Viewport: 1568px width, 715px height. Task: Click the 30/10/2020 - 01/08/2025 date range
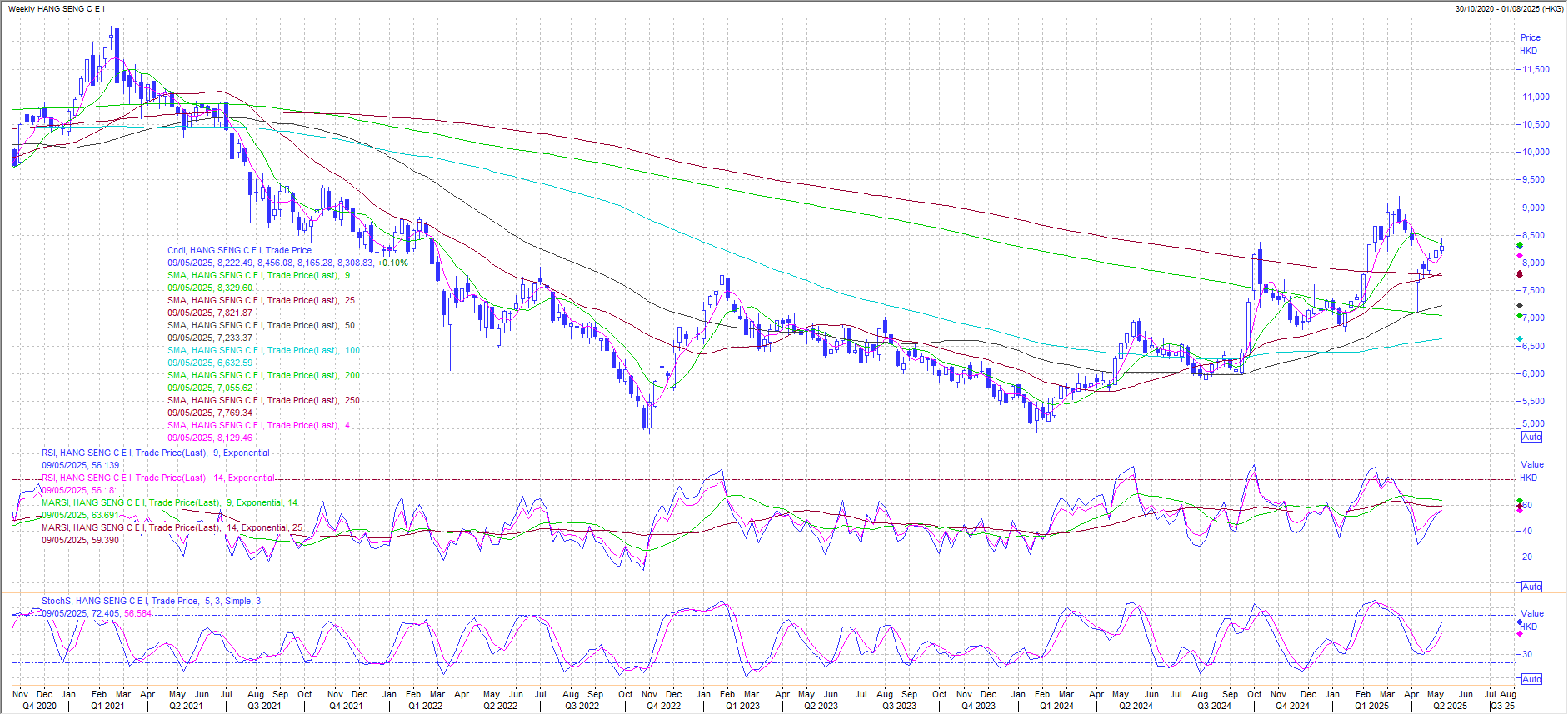pyautogui.click(x=1509, y=8)
